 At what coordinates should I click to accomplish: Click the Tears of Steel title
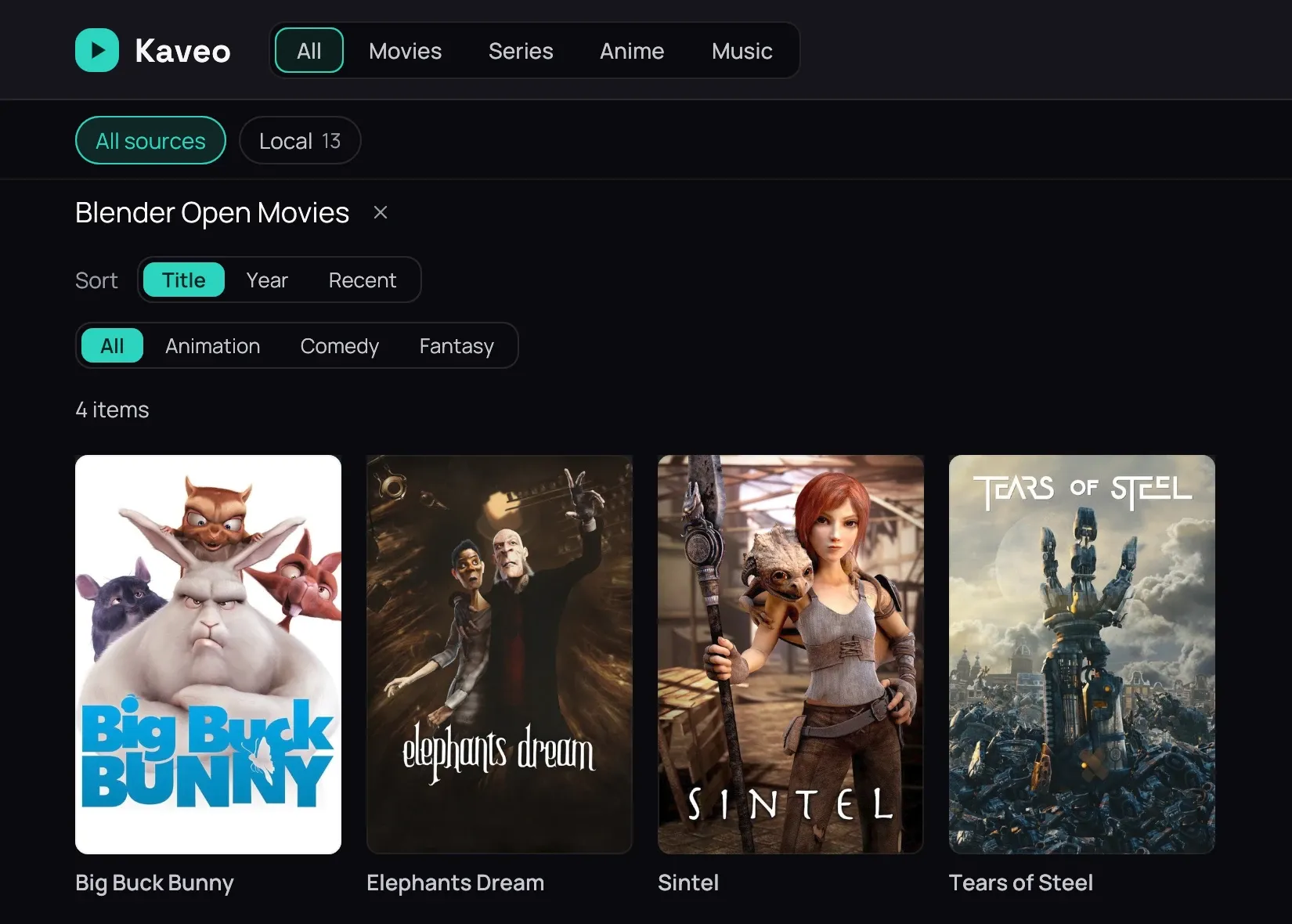[x=1020, y=882]
